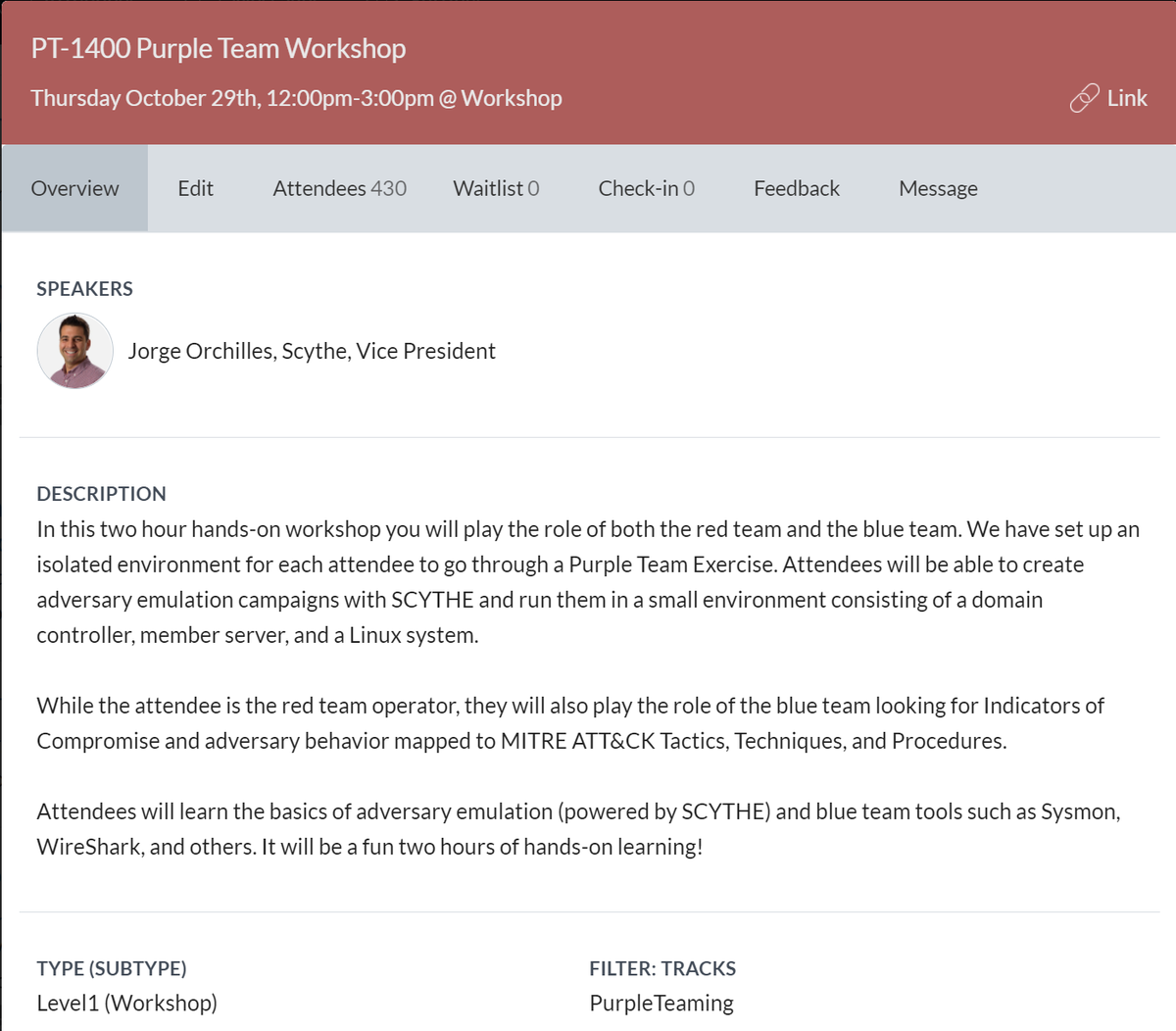Select the Check-in 0 tab
This screenshot has width=1176, height=1031.
point(646,188)
